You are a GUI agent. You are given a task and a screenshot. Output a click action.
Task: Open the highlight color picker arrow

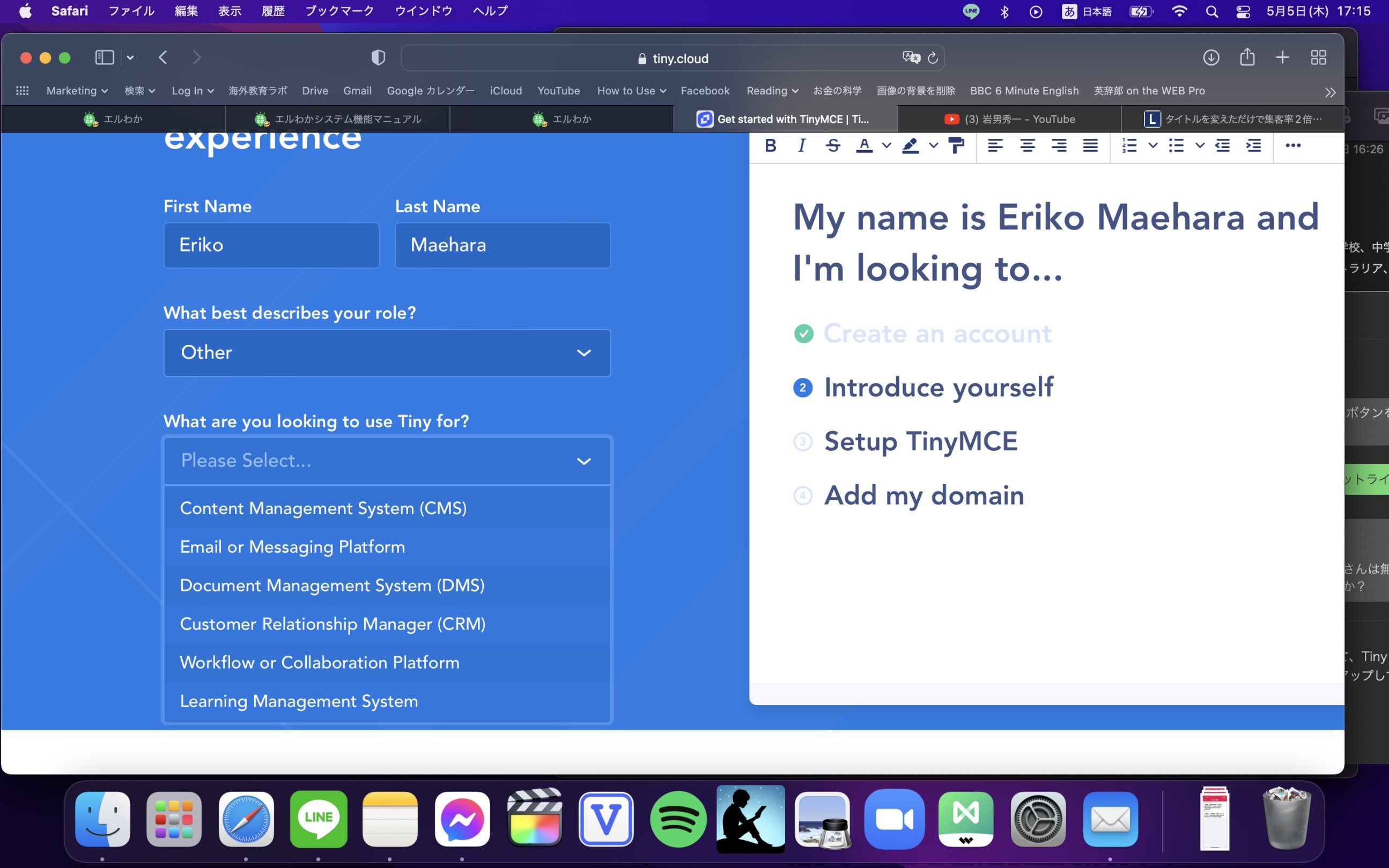[x=934, y=146]
